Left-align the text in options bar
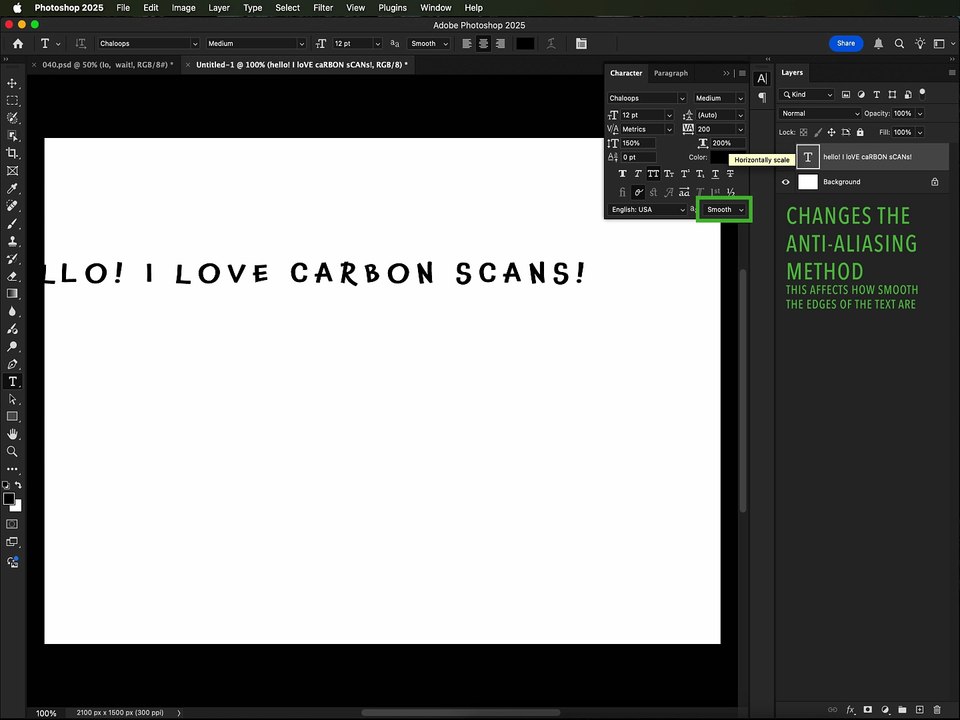This screenshot has width=960, height=720. 467,43
